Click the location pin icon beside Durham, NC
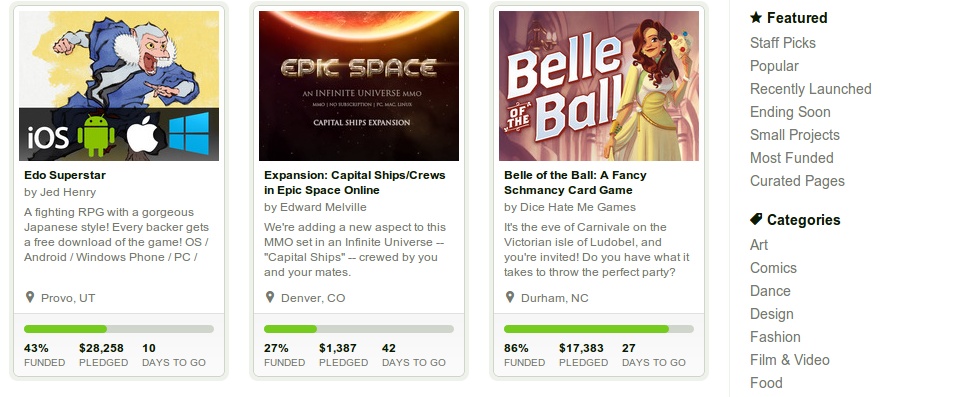The image size is (969, 397). click(x=509, y=297)
